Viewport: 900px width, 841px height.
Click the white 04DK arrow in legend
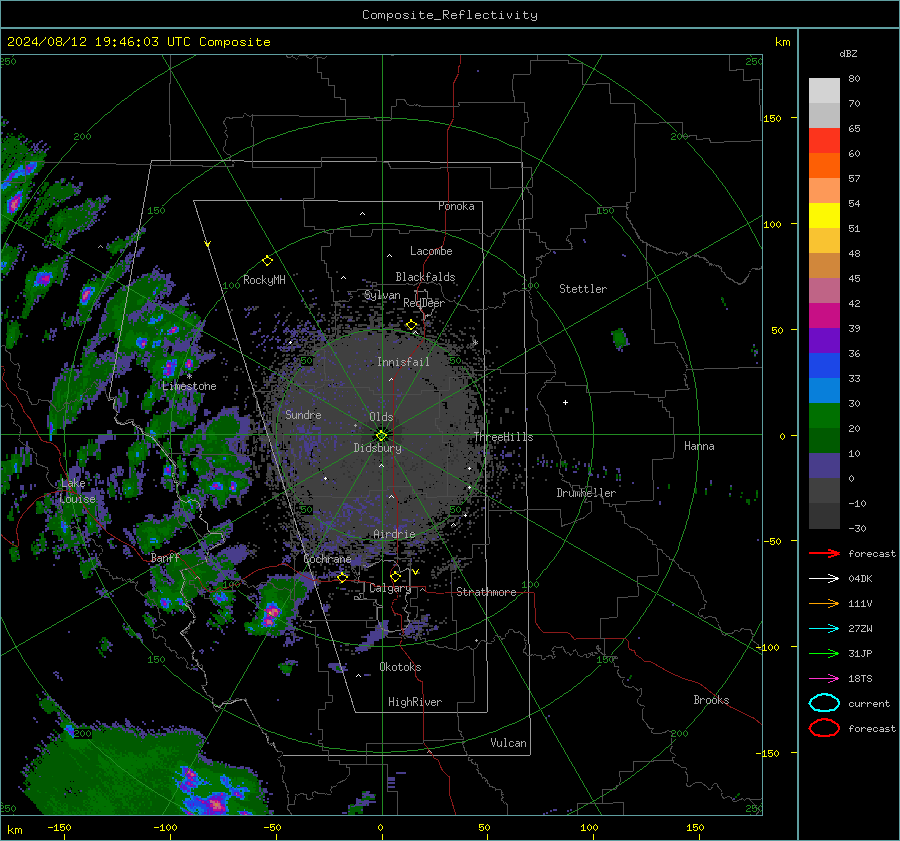tap(824, 578)
